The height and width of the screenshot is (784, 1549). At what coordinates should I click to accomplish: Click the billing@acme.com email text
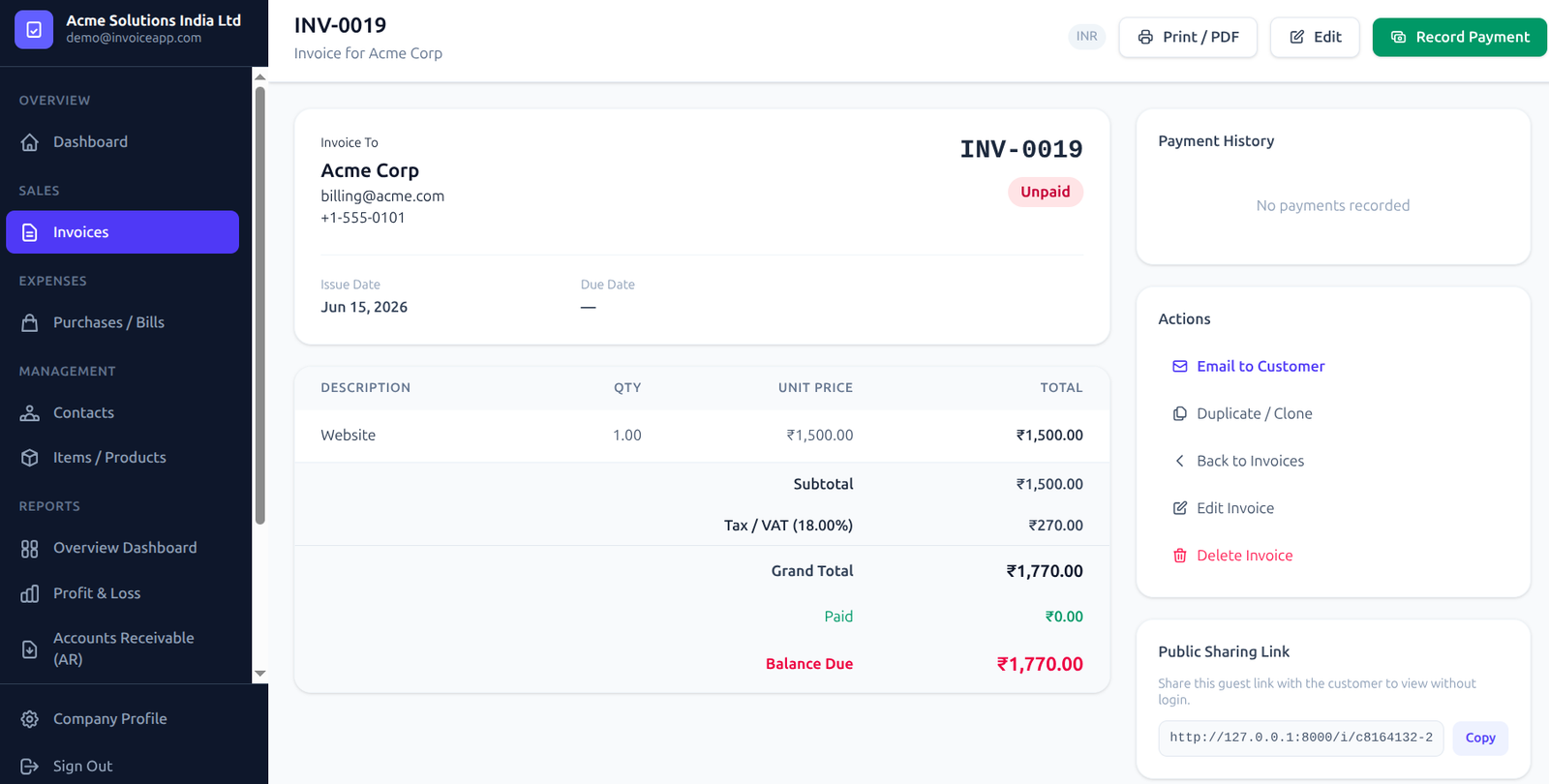[x=382, y=196]
